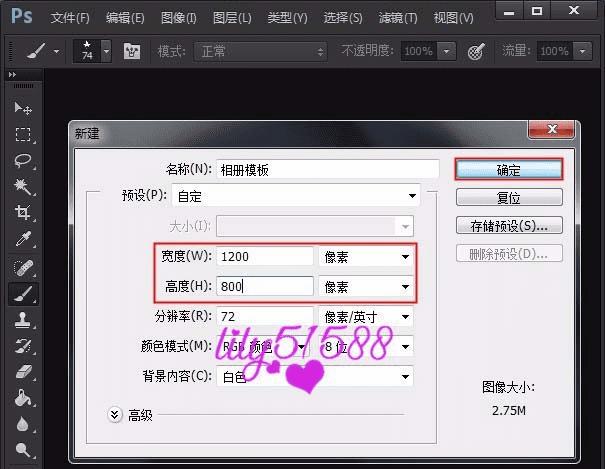Enable airbrush pressure for opacity icon
The height and width of the screenshot is (469, 605).
point(475,51)
